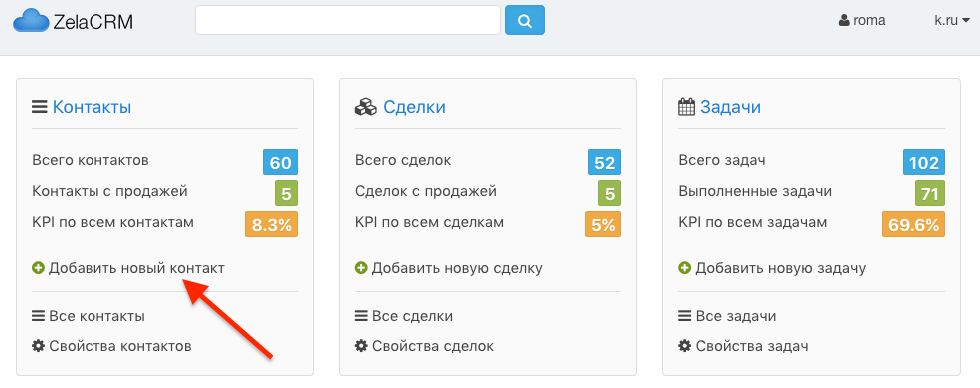Open the roma user profile
This screenshot has height=388, width=980.
(862, 20)
